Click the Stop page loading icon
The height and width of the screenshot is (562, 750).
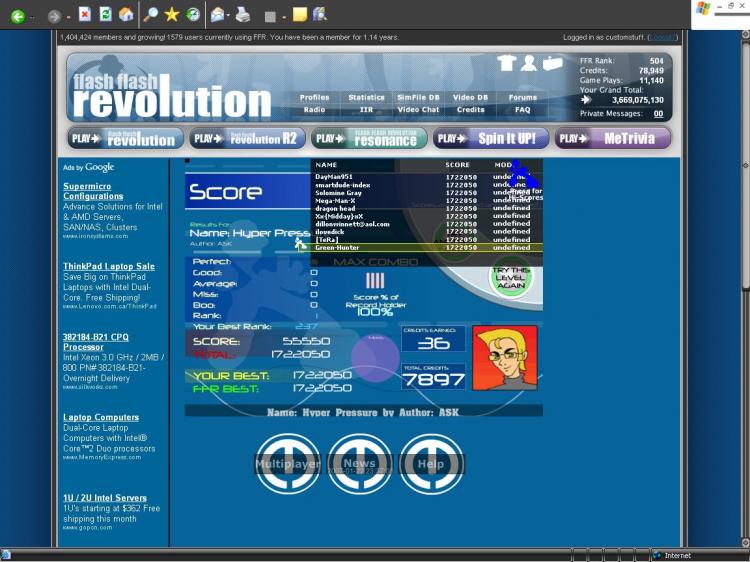point(85,15)
